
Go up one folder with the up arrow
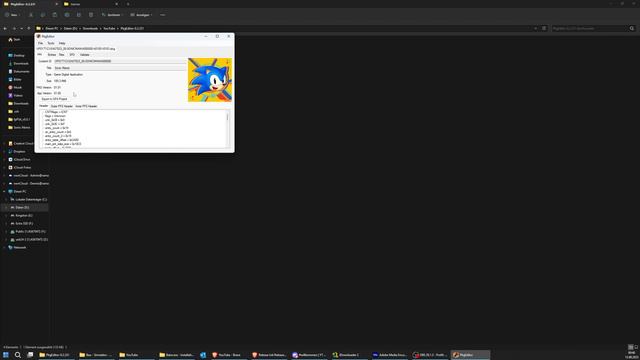pyautogui.click(x=29, y=29)
